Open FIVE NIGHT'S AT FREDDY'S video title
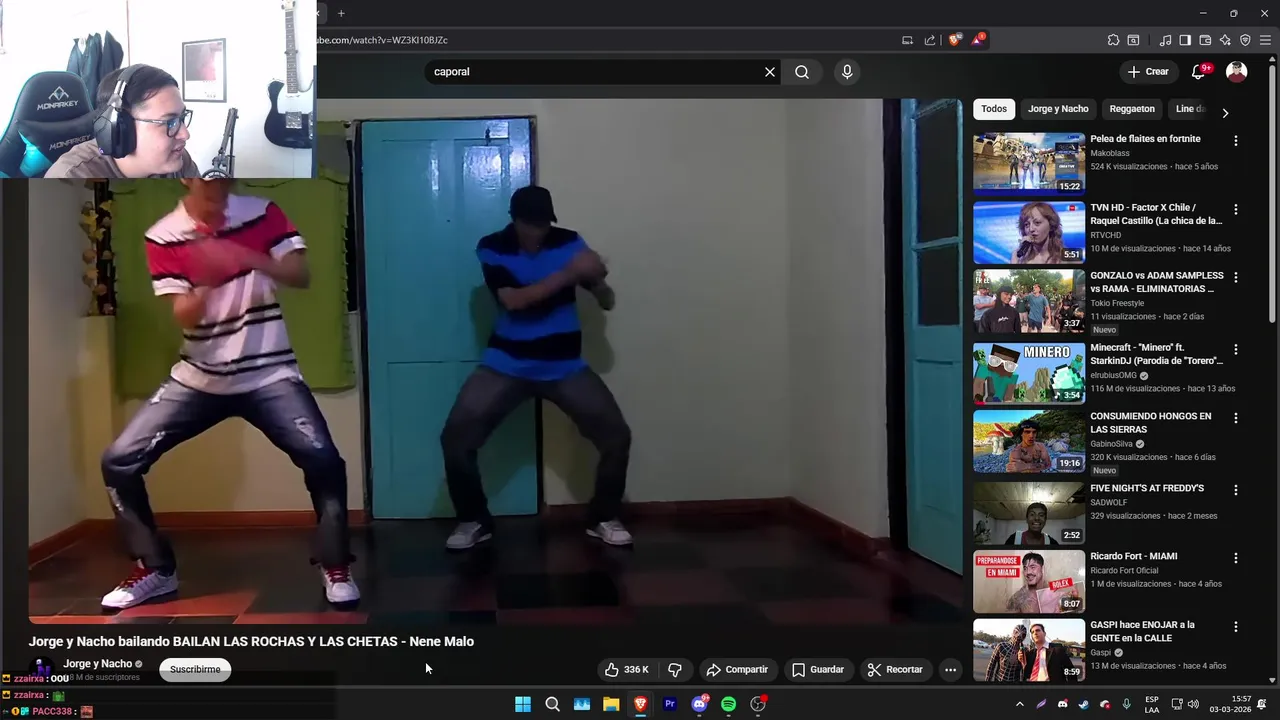 pos(1147,488)
